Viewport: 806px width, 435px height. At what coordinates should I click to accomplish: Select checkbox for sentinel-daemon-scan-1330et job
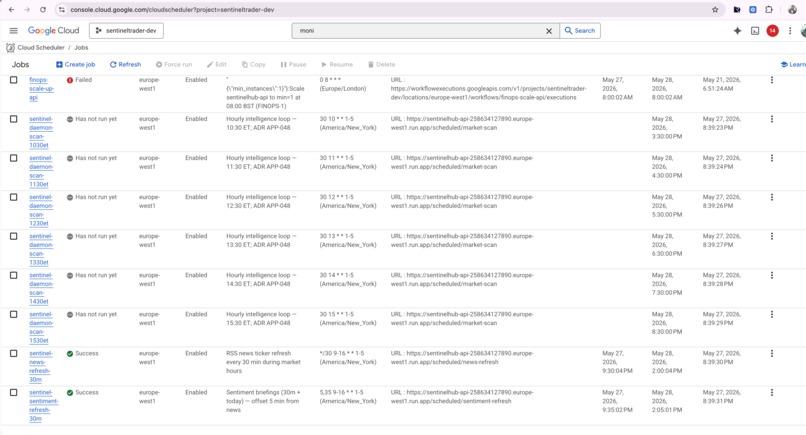[x=13, y=236]
